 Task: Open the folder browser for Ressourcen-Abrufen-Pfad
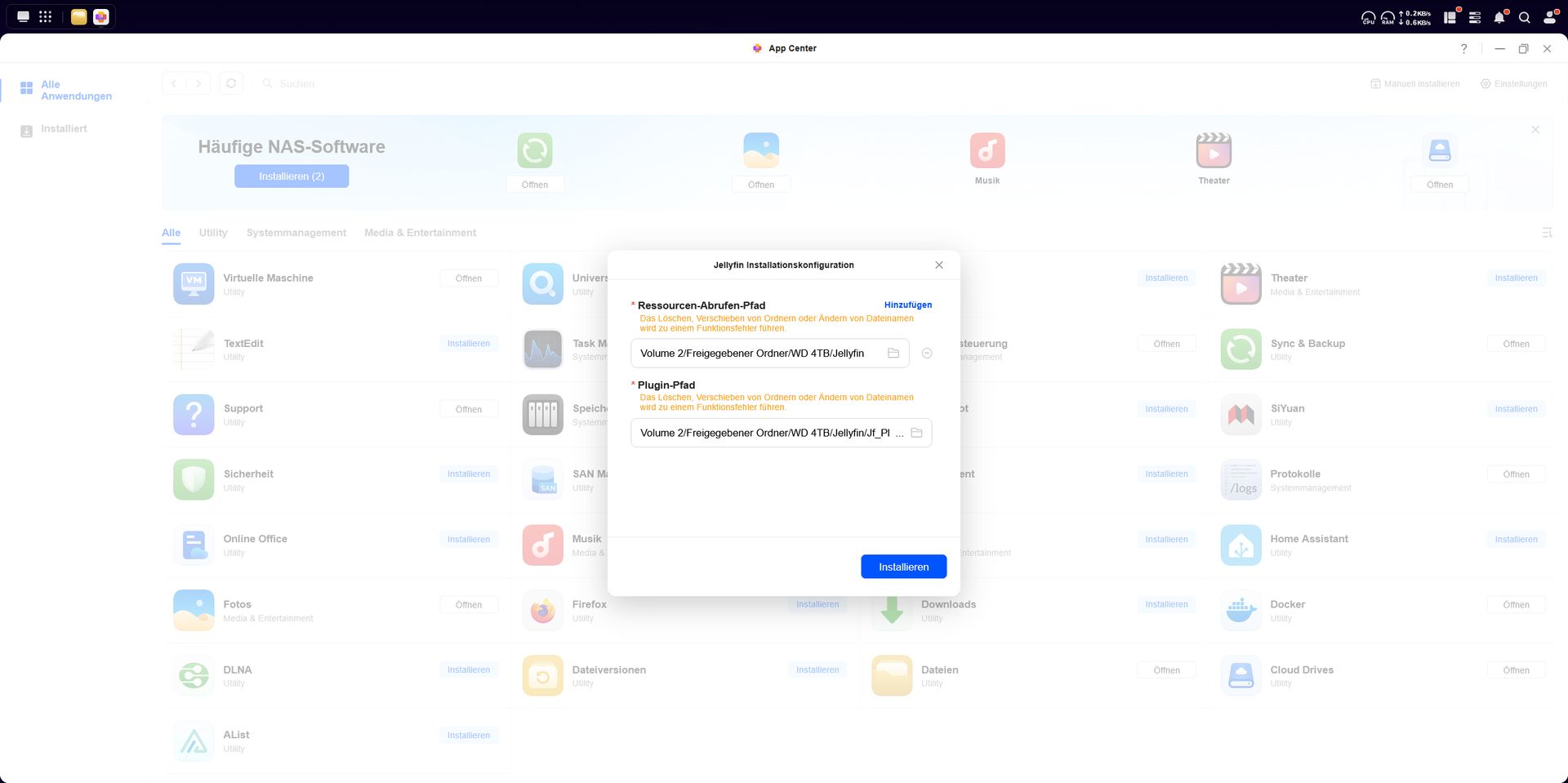(x=894, y=353)
